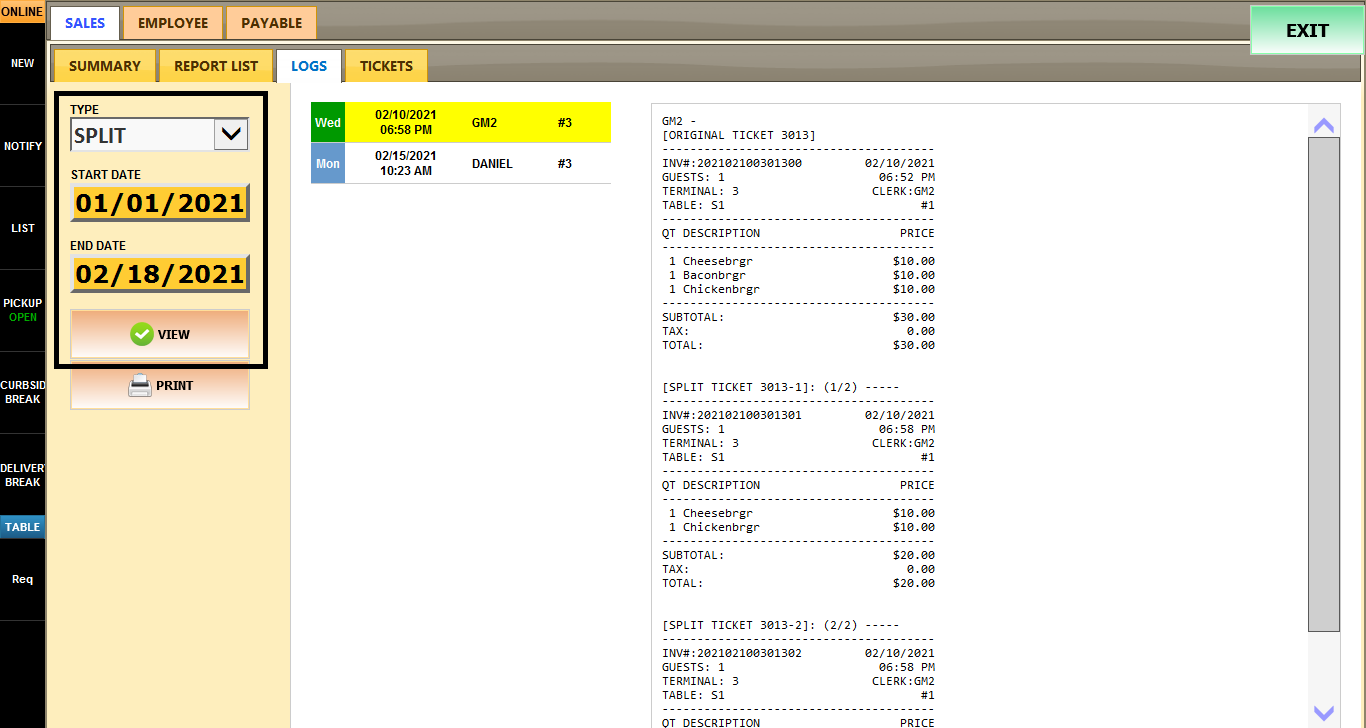Open the LIST sidebar button
This screenshot has height=728, width=1366.
(x=22, y=228)
